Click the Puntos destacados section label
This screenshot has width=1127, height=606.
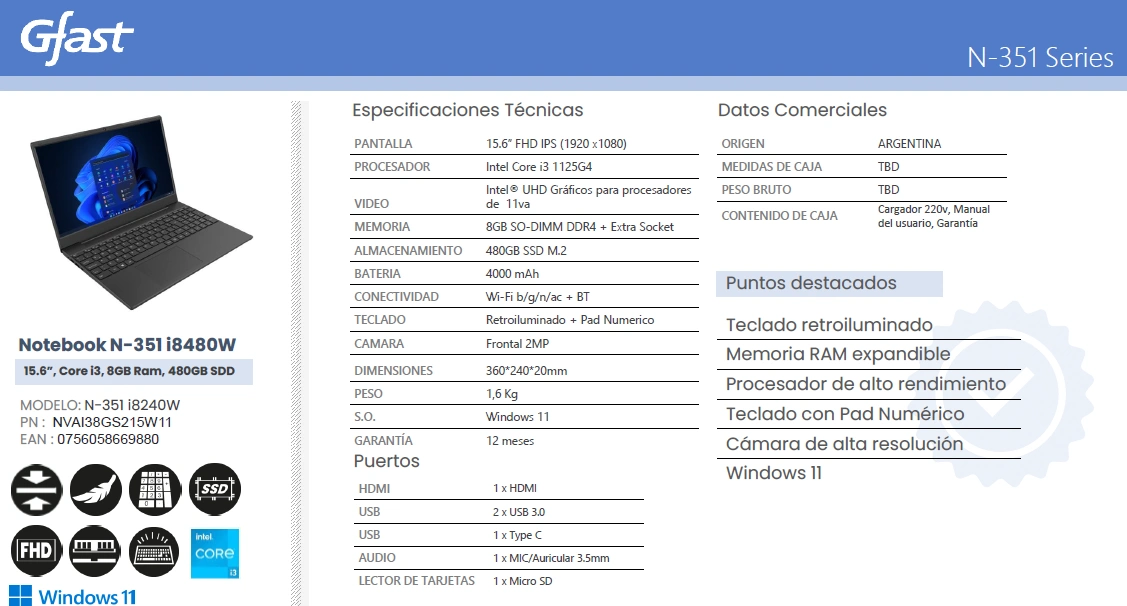[811, 283]
